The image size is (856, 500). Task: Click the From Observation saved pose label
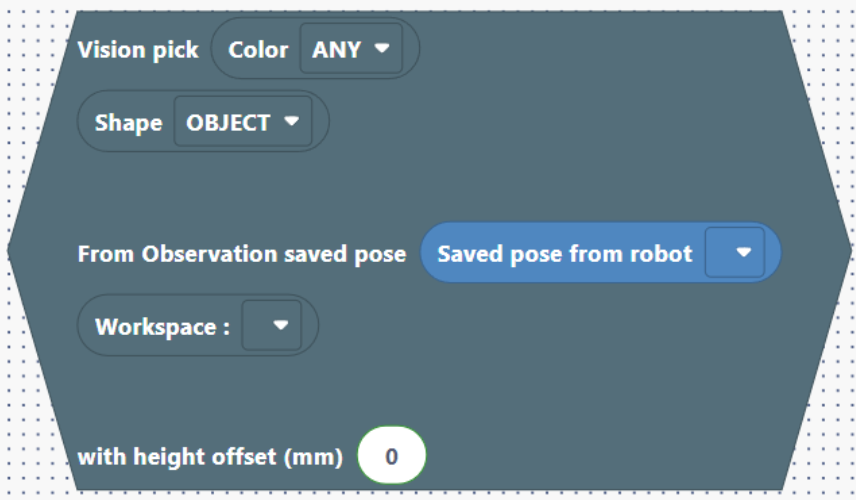[242, 254]
